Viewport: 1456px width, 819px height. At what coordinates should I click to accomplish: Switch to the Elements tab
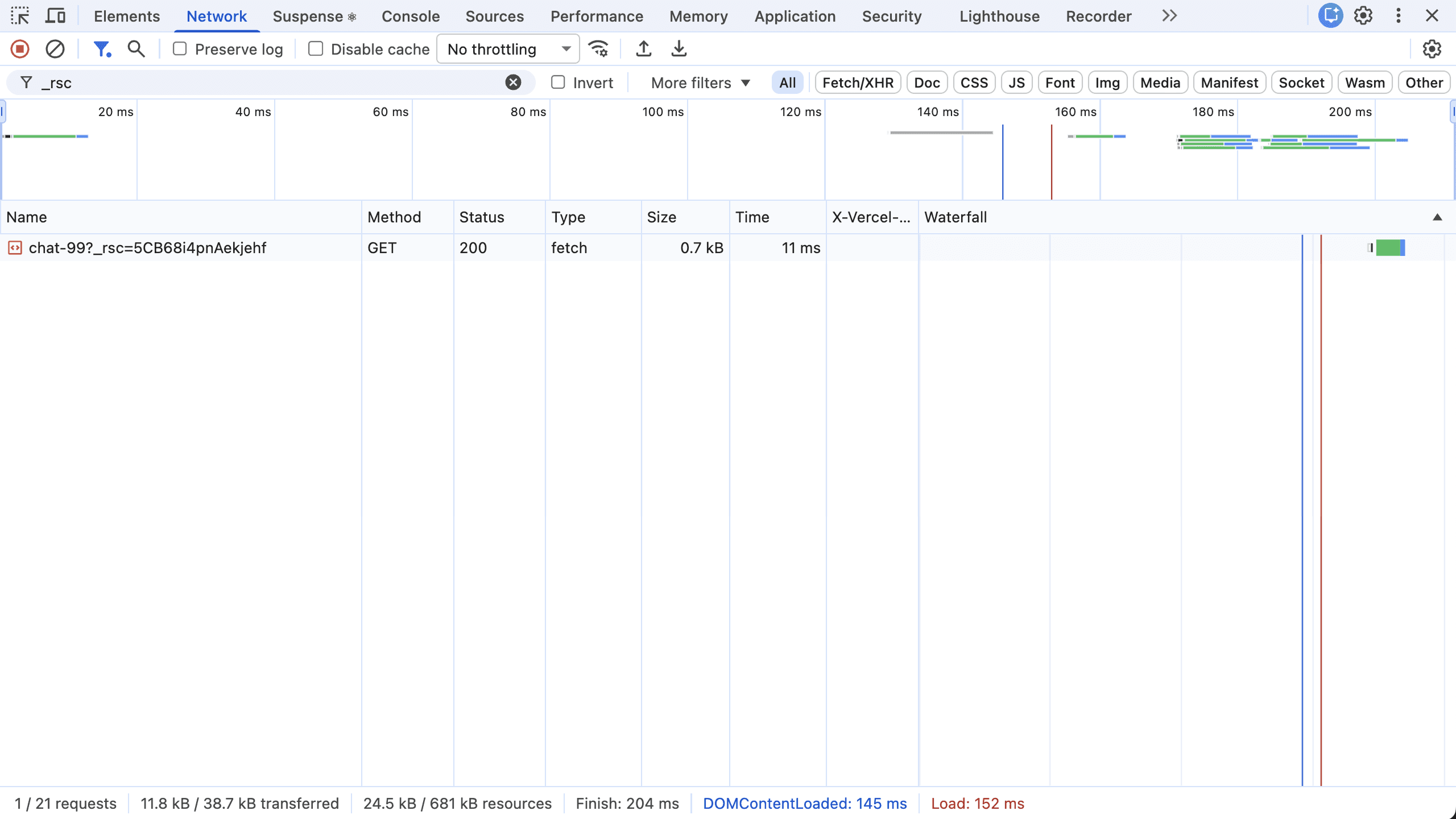tap(127, 16)
